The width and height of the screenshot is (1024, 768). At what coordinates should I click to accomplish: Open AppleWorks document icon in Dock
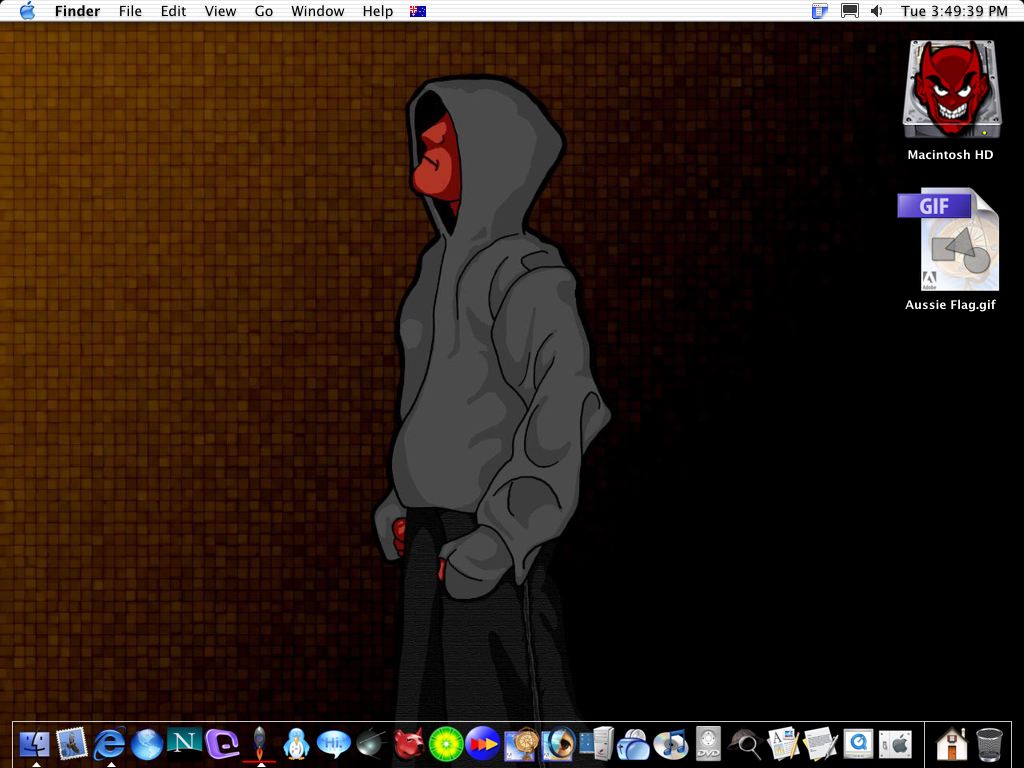pyautogui.click(x=783, y=744)
